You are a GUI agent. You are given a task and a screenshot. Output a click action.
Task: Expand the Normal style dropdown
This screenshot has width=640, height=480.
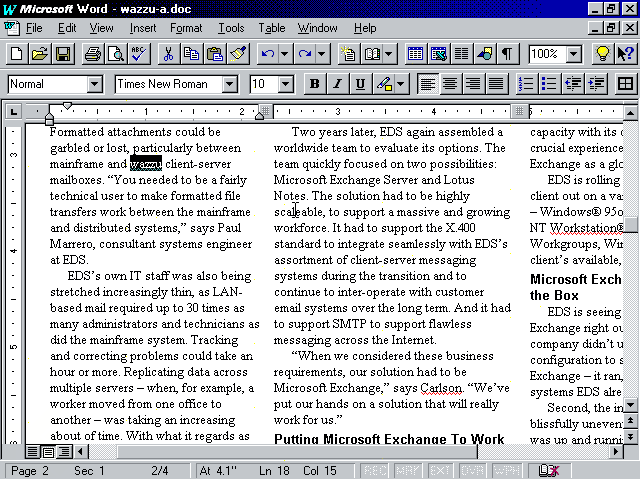(x=94, y=84)
